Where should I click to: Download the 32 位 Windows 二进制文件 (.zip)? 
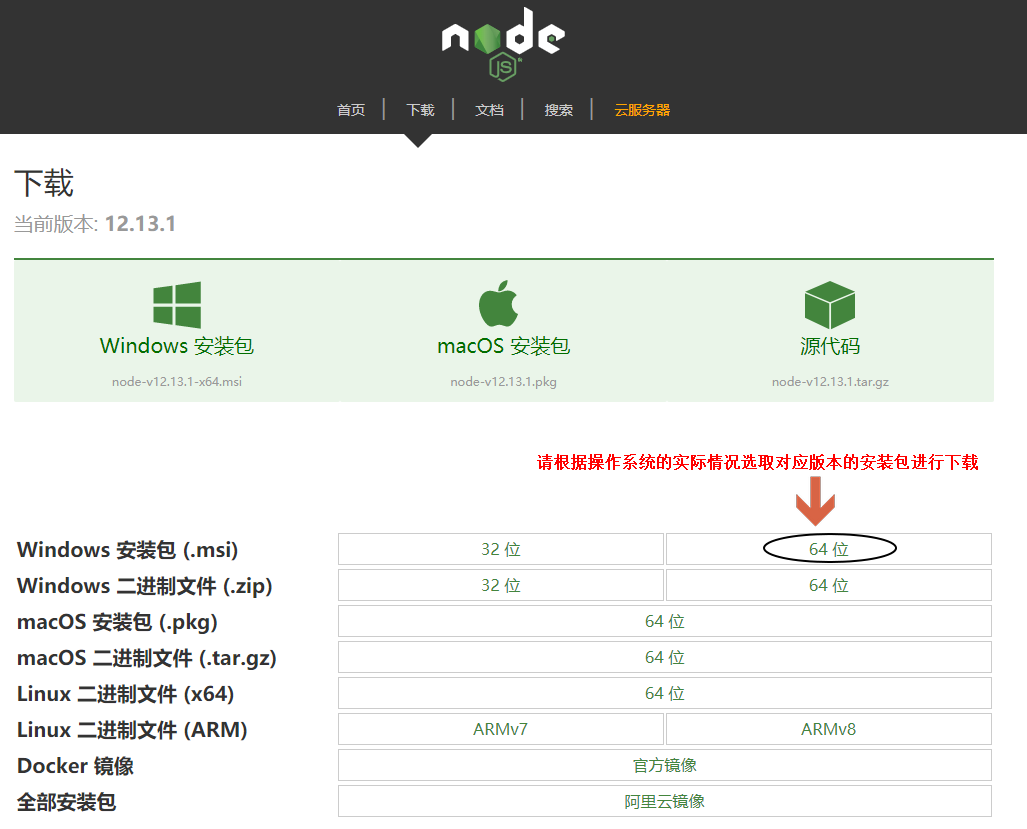pos(501,584)
